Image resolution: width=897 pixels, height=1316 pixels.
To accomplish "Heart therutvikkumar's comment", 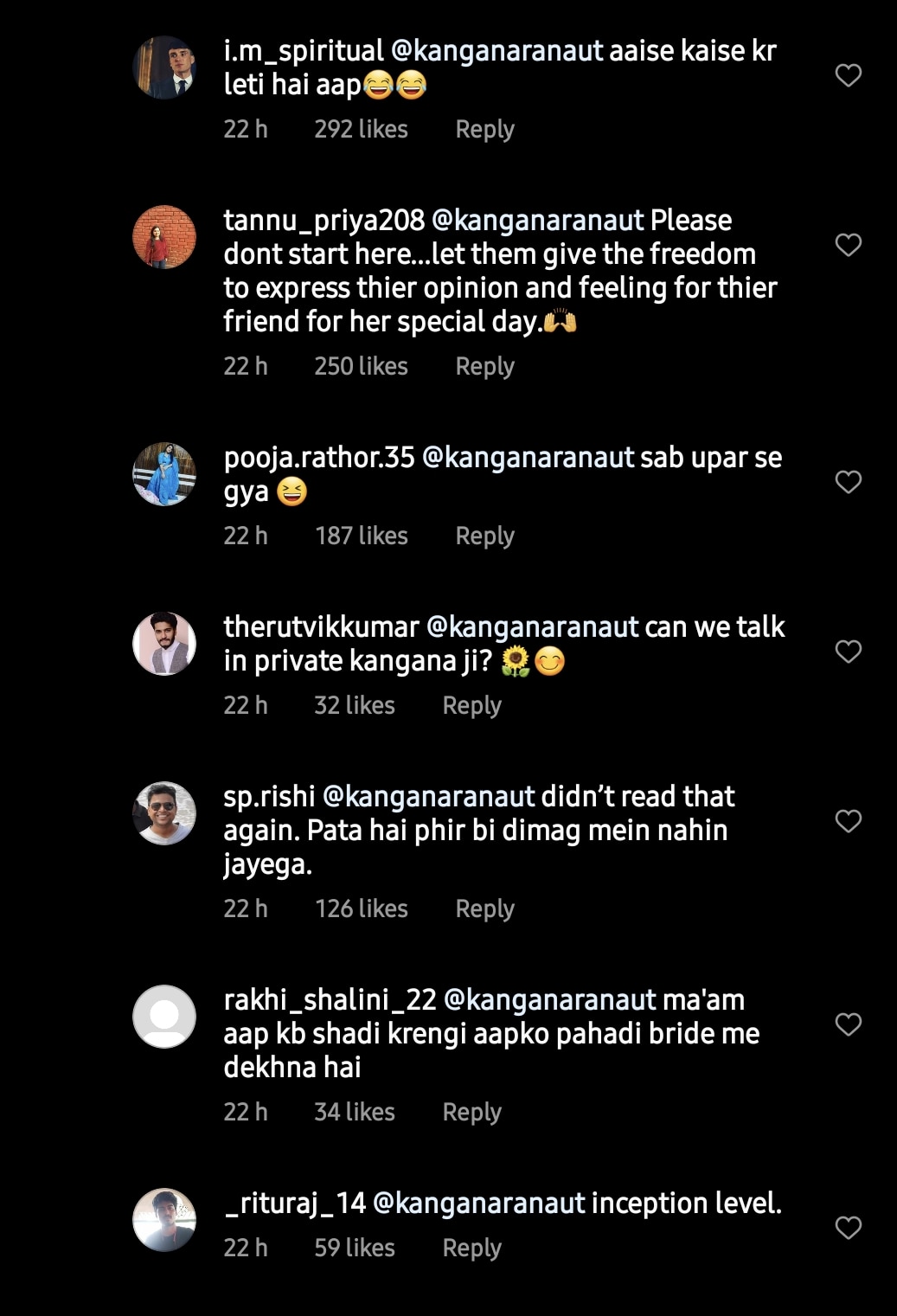I will coord(848,652).
